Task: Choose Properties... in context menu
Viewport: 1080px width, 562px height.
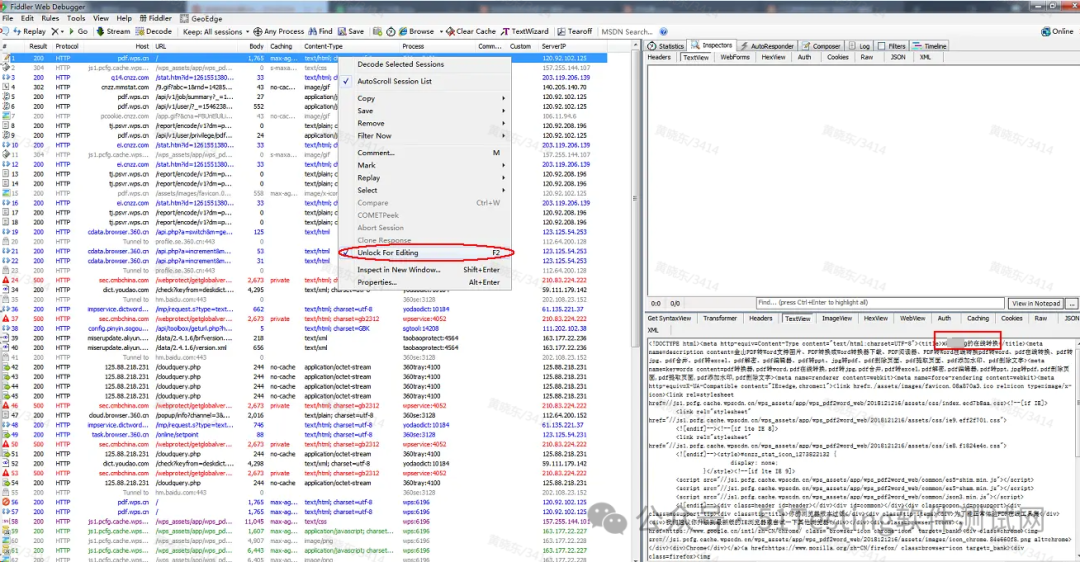Action: click(424, 282)
